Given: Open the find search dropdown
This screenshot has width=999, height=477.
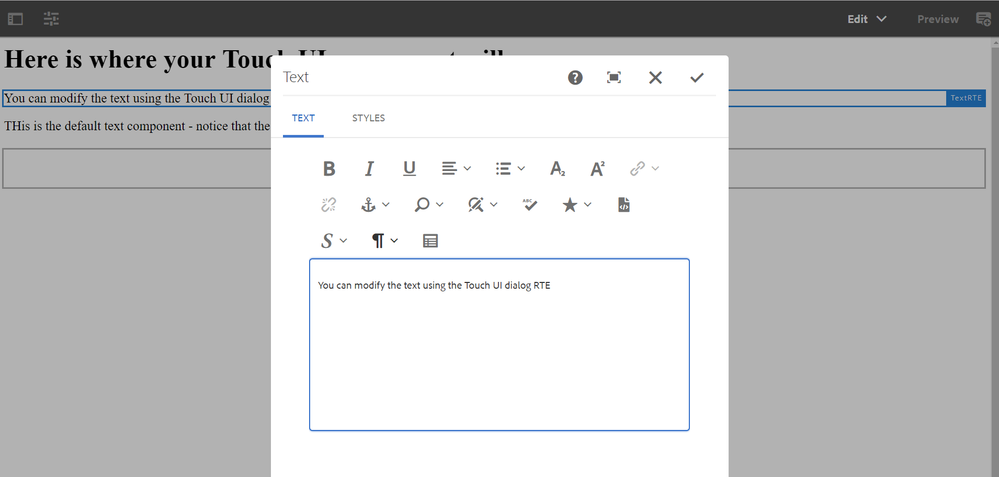Looking at the screenshot, I should [429, 205].
